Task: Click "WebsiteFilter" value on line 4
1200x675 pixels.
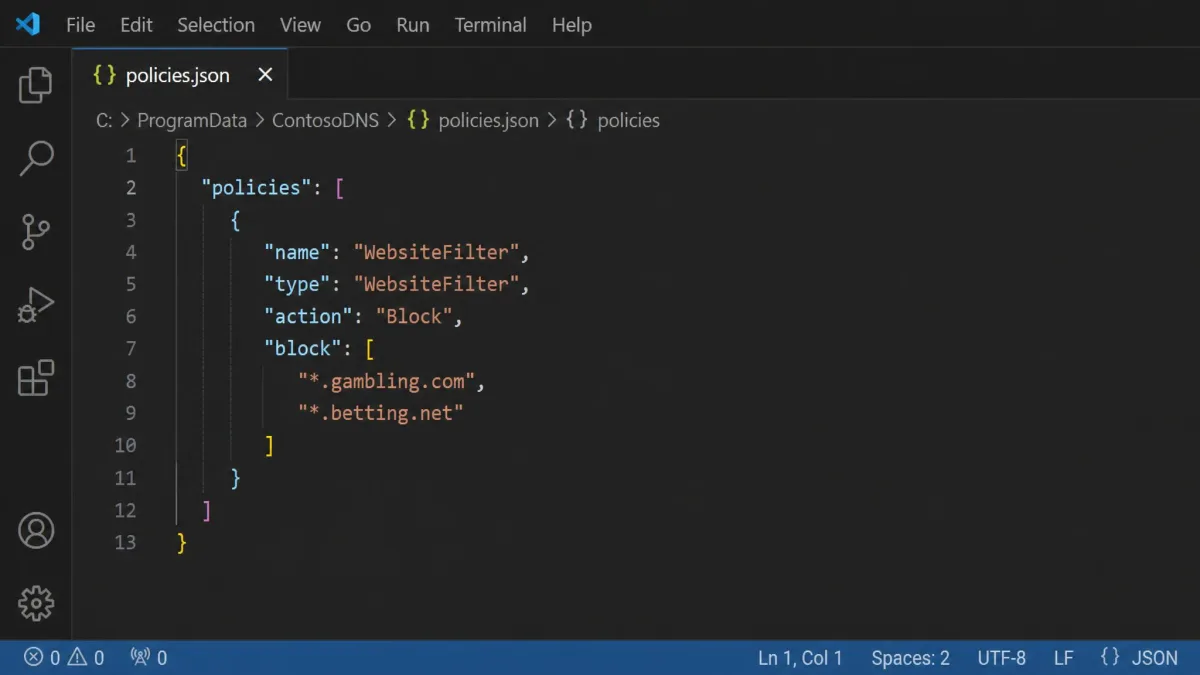Action: (436, 252)
